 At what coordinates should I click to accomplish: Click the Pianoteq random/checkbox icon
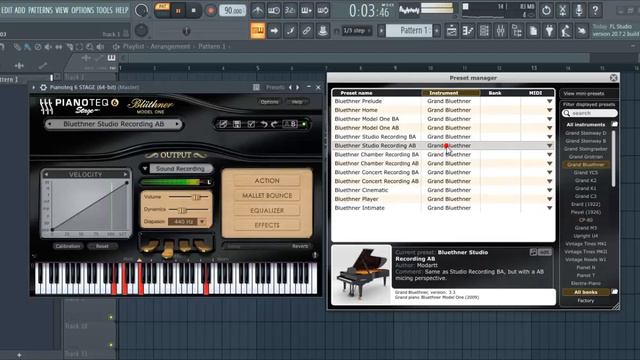[251, 124]
